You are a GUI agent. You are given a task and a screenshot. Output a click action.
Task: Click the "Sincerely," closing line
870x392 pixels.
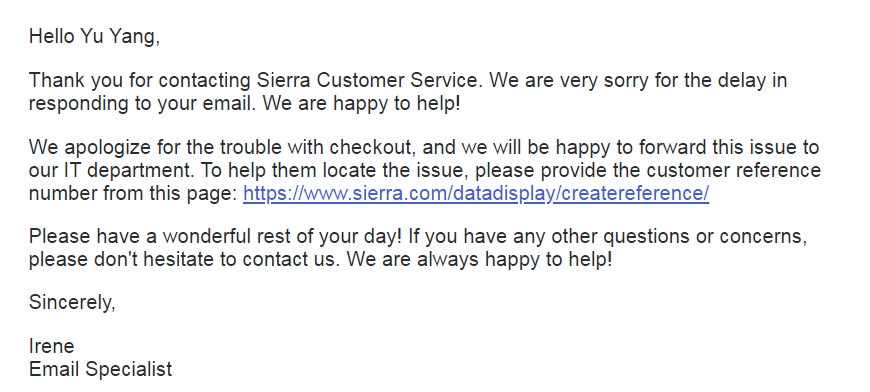point(72,303)
